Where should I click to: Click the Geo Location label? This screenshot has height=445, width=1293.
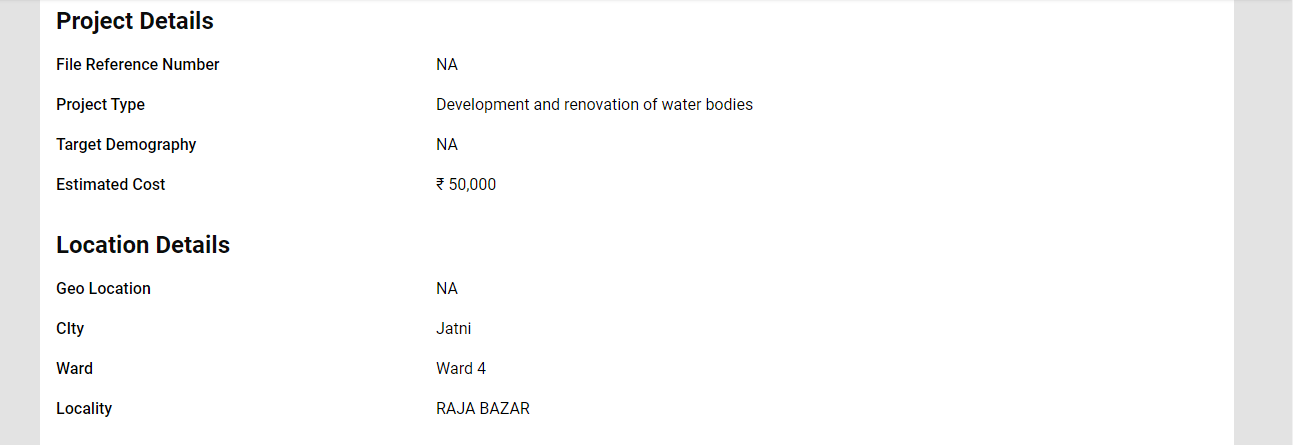tap(103, 289)
